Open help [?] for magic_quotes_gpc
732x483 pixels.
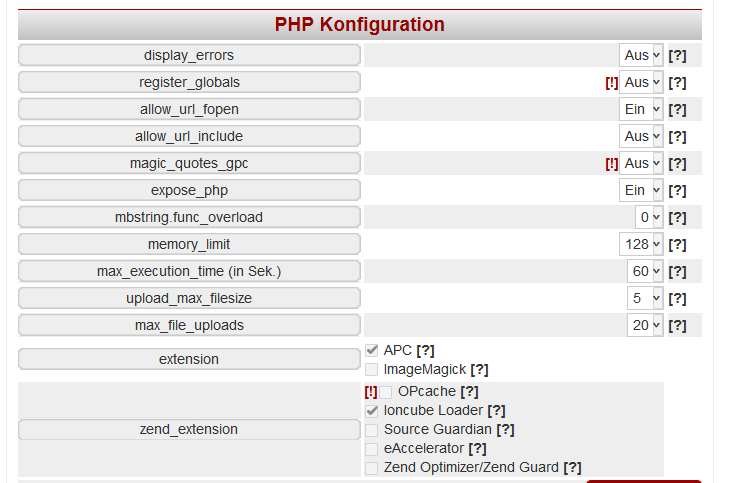(677, 164)
